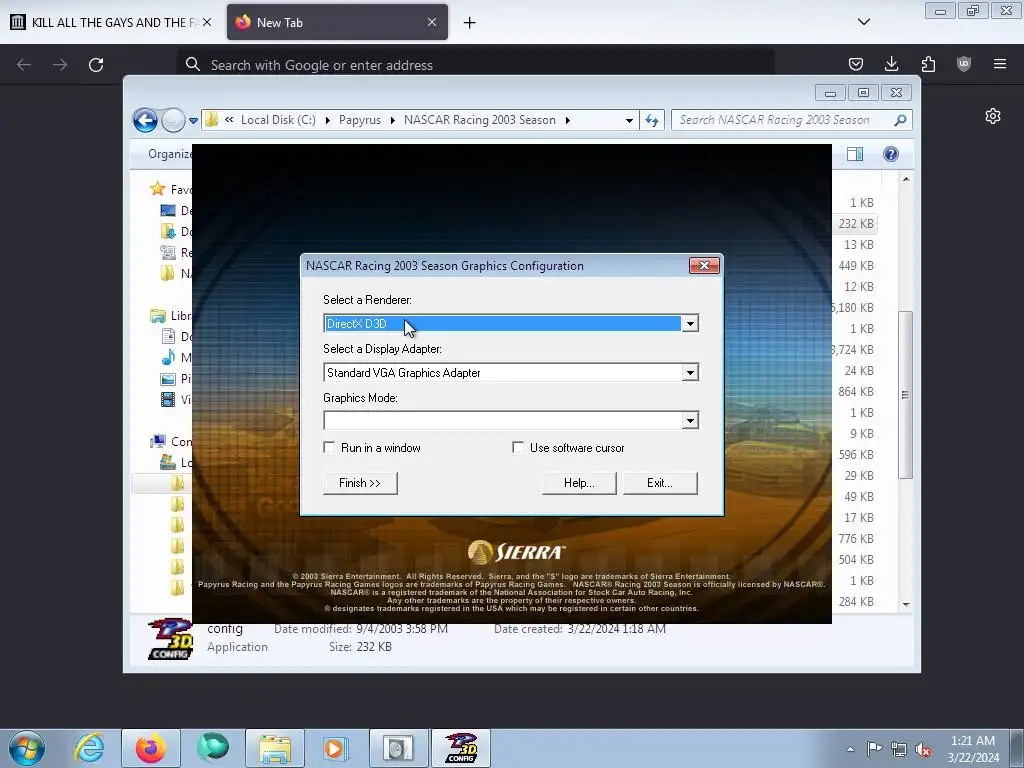This screenshot has width=1024, height=768.
Task: Open the Graphics Mode dropdown list
Action: click(690, 421)
